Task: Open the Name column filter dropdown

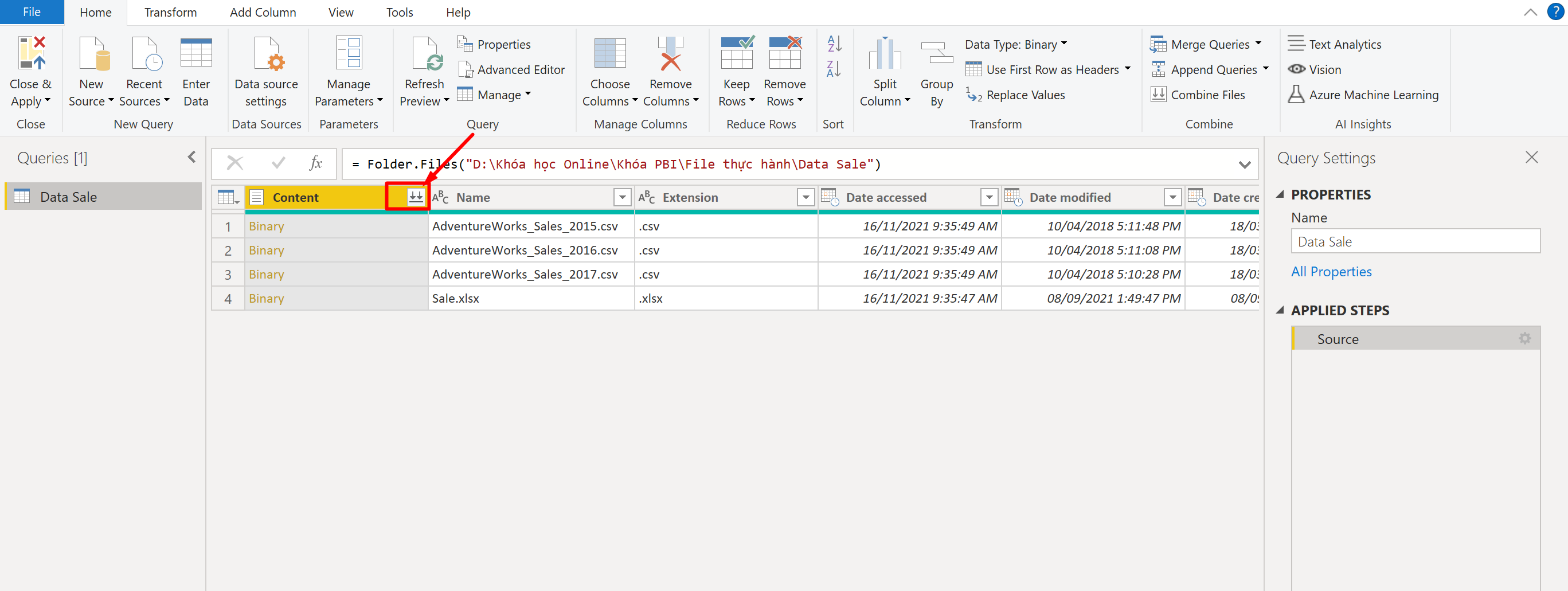Action: (x=622, y=197)
